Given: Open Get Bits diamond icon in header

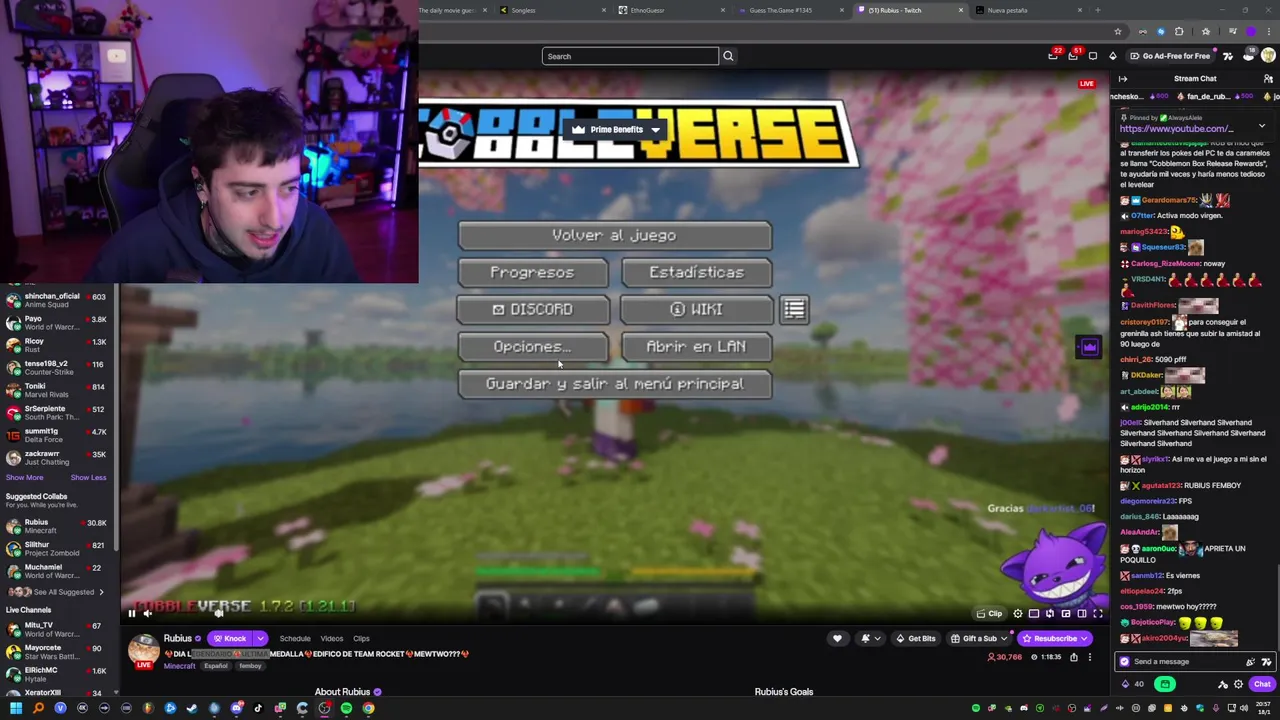Looking at the screenshot, I should [1112, 56].
